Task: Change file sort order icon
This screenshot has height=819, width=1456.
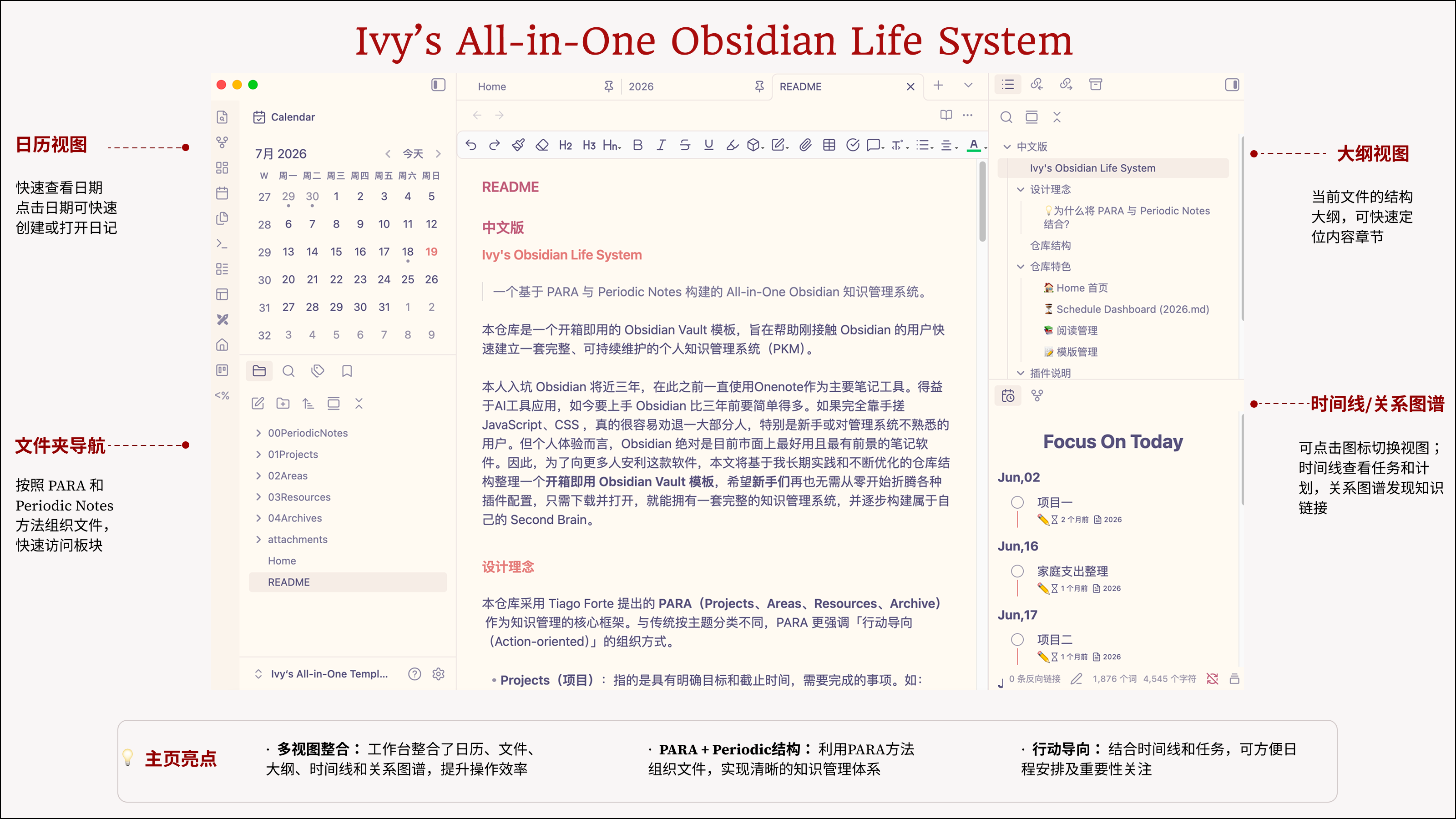Action: click(x=308, y=403)
